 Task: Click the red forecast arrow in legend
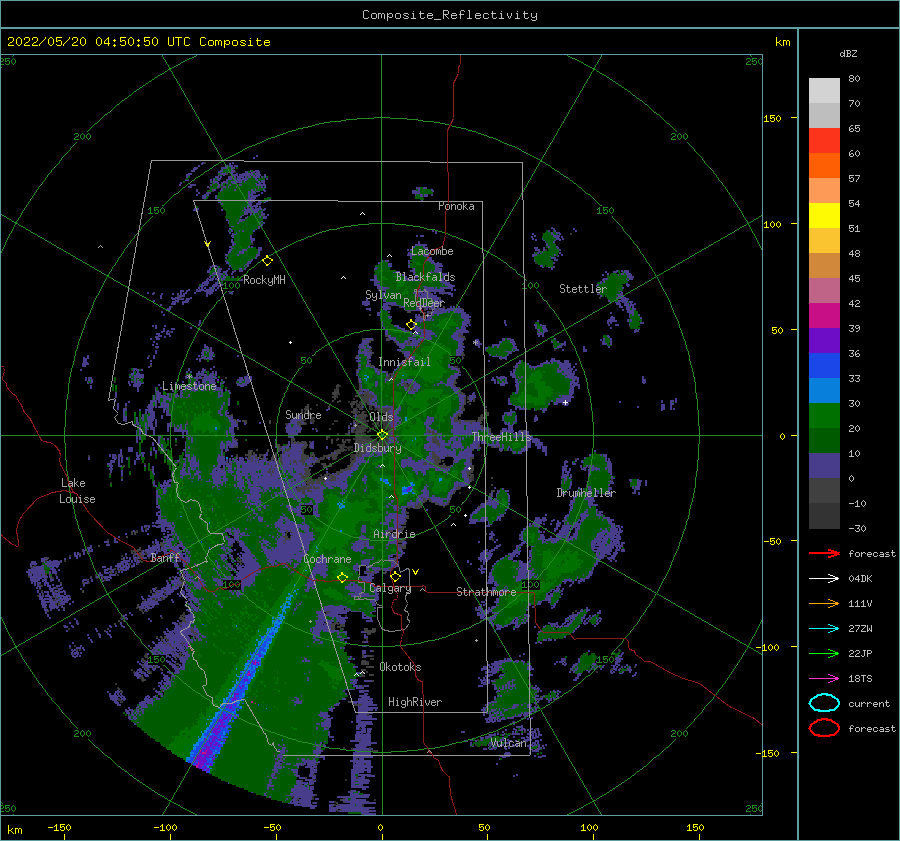tap(824, 553)
